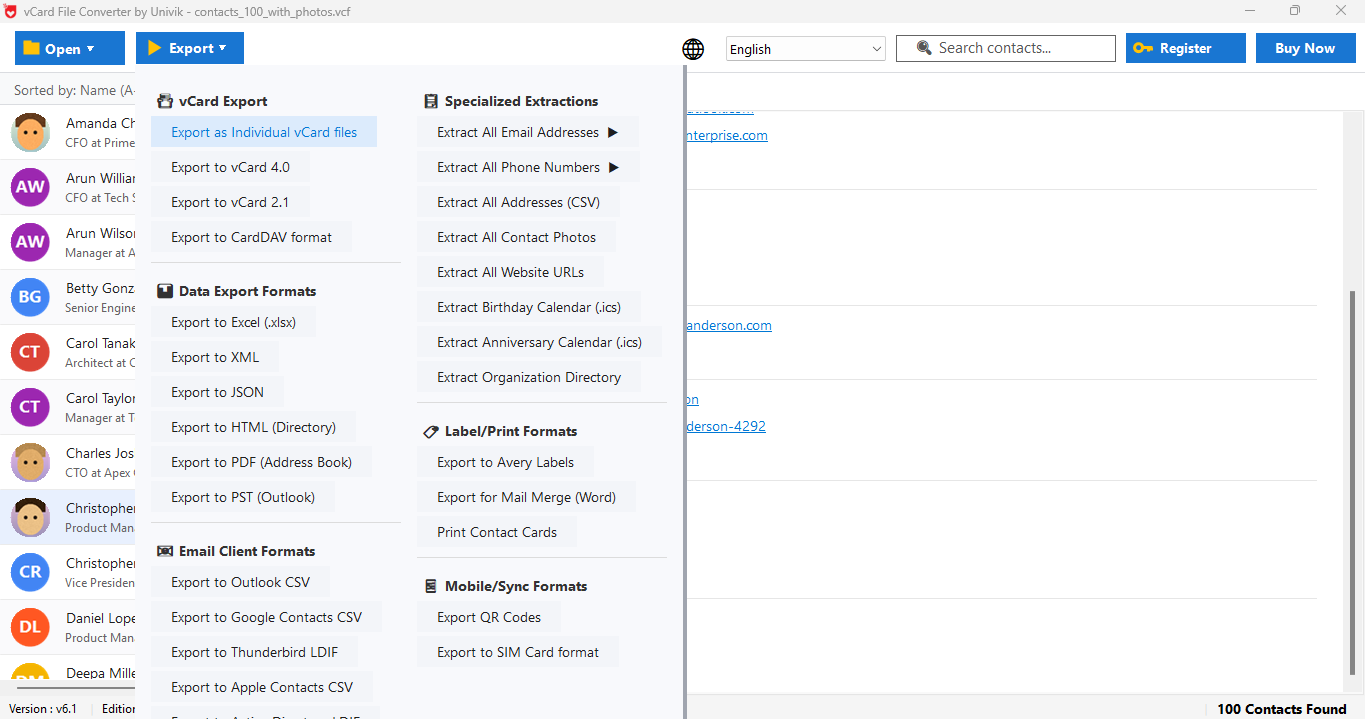Select Amanda's contact avatar photo
Image resolution: width=1365 pixels, height=719 pixels.
coord(30,132)
